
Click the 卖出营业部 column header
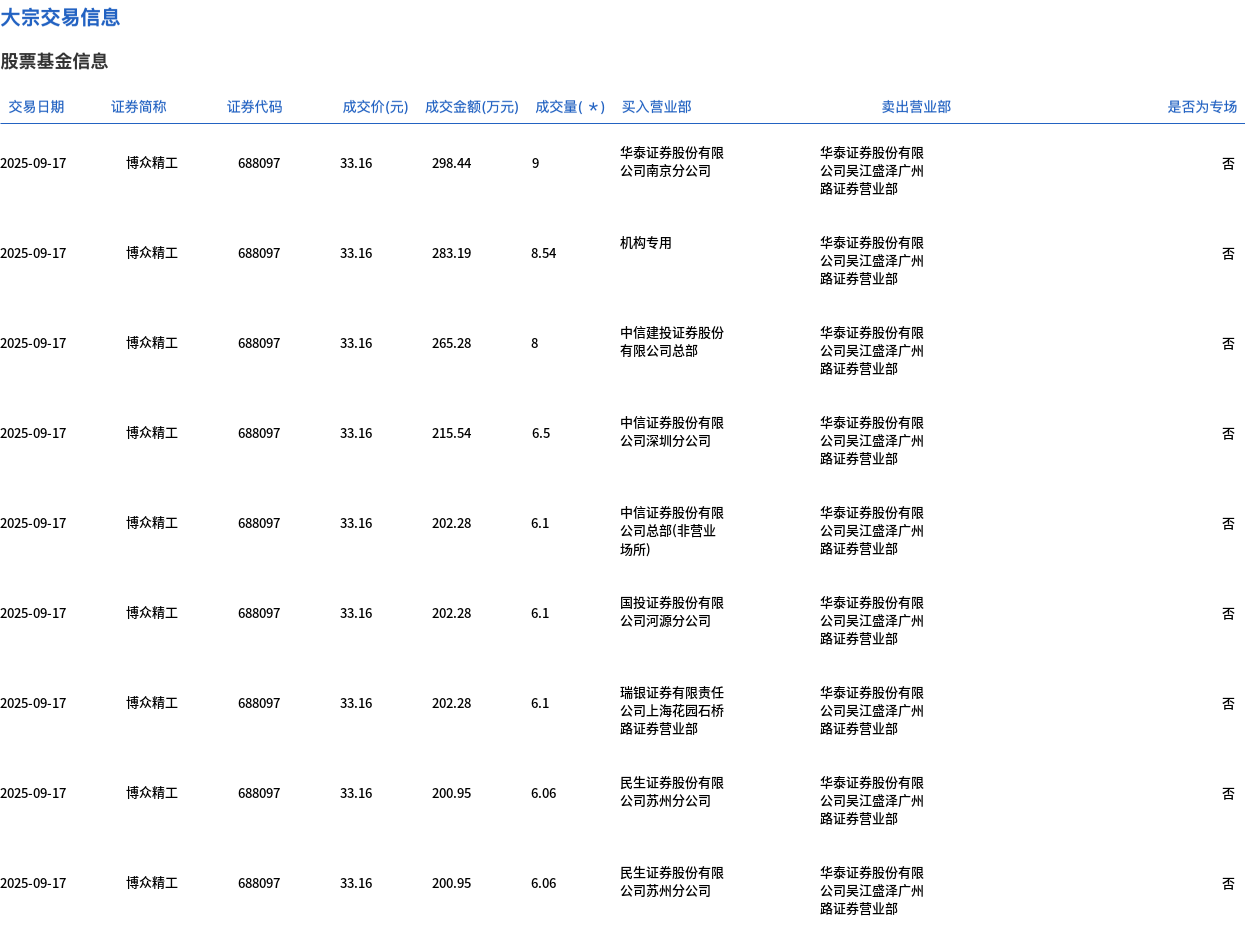coord(916,106)
